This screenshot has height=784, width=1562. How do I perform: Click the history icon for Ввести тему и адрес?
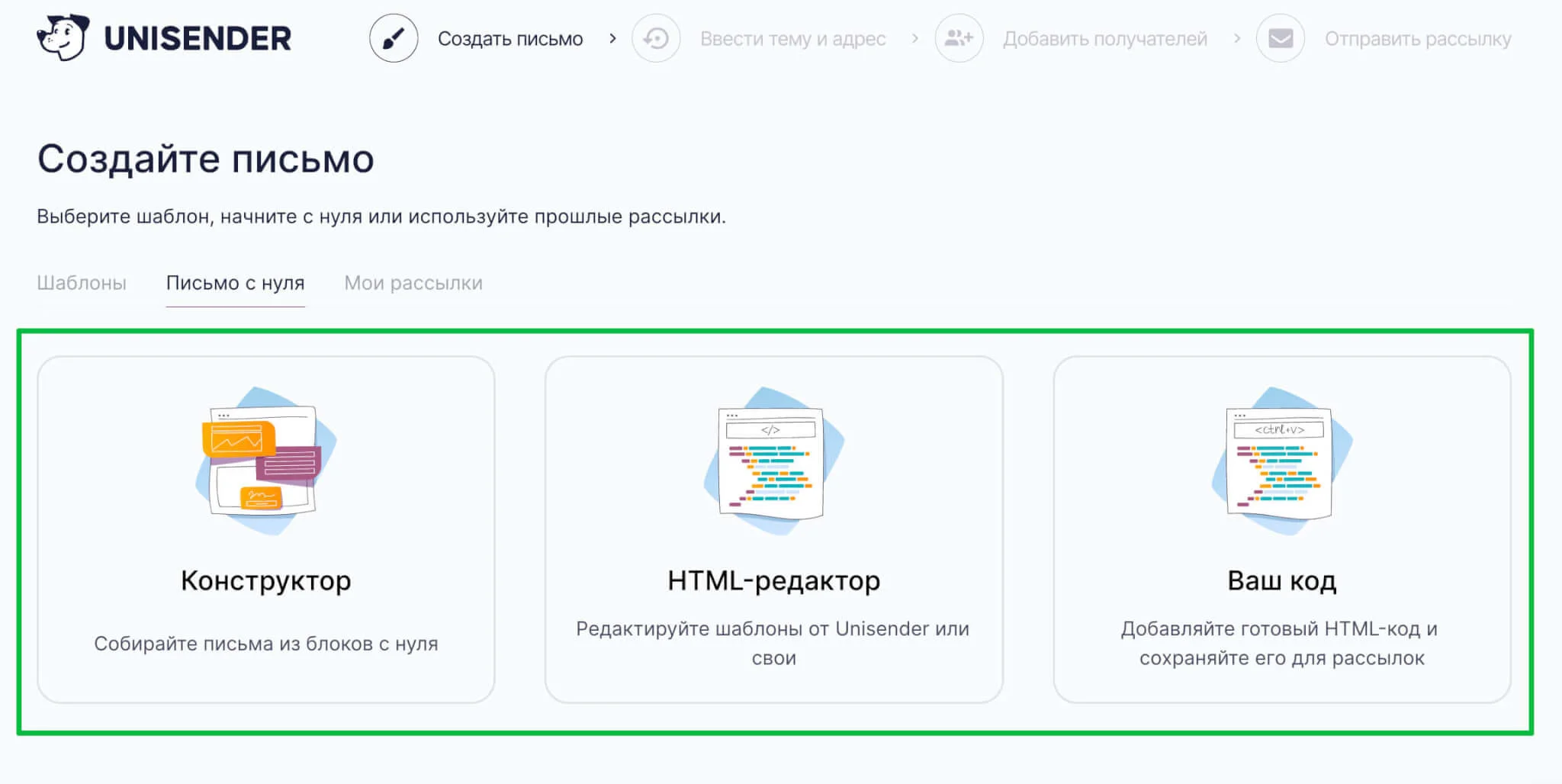[656, 38]
